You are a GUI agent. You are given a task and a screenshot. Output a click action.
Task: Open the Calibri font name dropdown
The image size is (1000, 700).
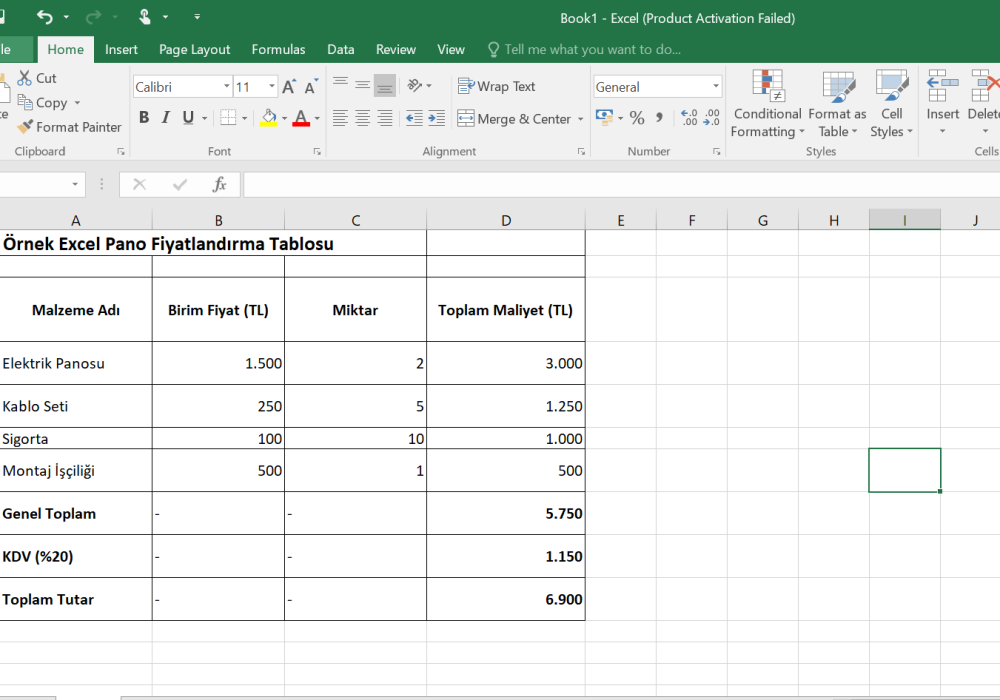pos(226,87)
